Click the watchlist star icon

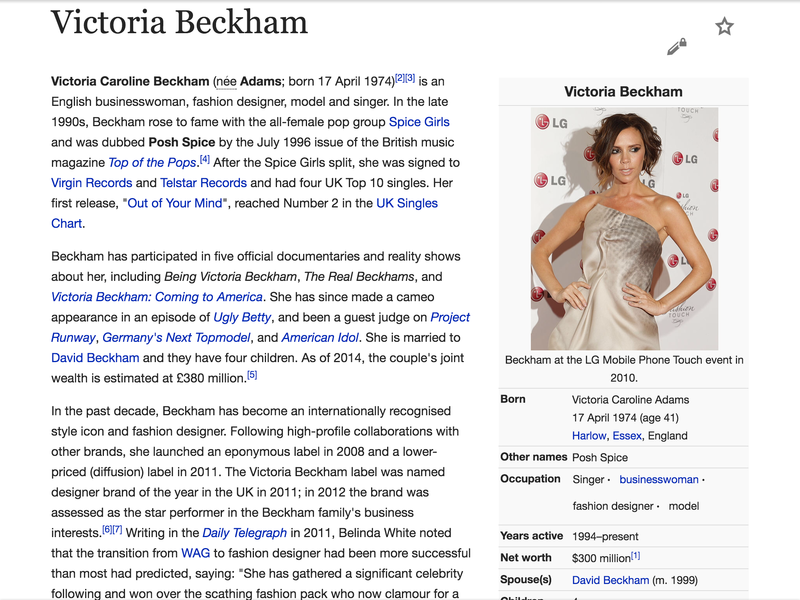pos(724,27)
